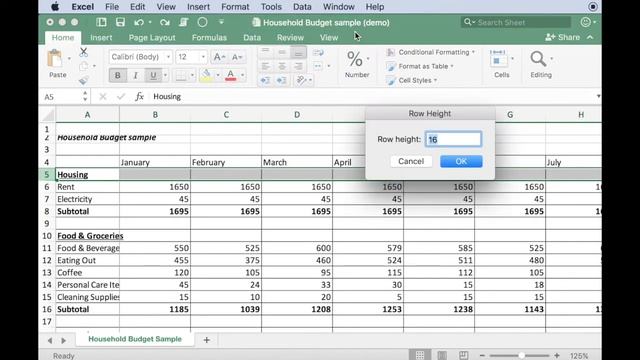Cancel the Row Height dialog
This screenshot has height=360, width=640.
(411, 161)
